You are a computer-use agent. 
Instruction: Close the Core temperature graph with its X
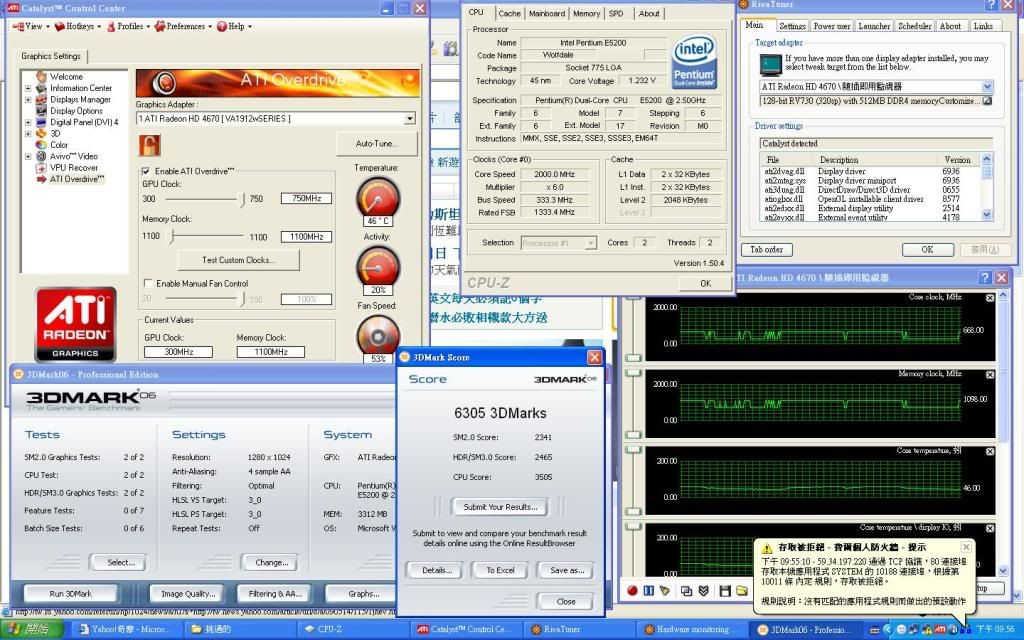pos(990,451)
